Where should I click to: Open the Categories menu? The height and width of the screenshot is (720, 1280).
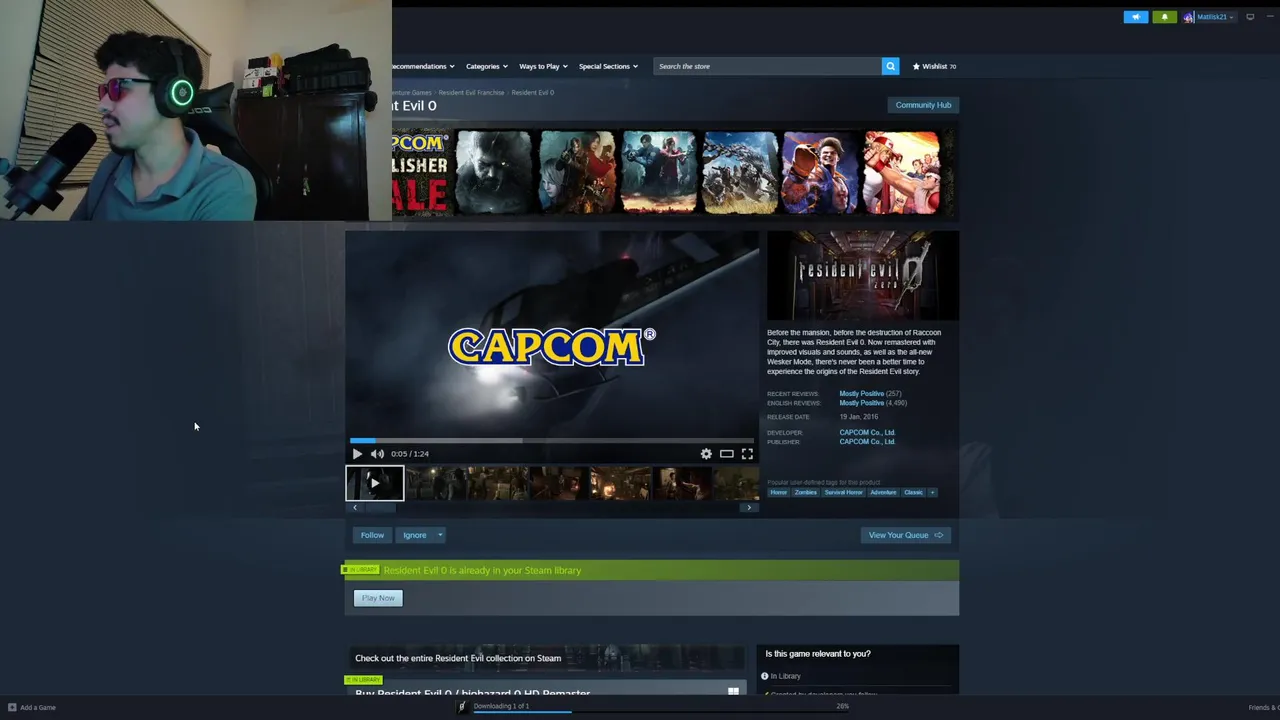coord(486,66)
